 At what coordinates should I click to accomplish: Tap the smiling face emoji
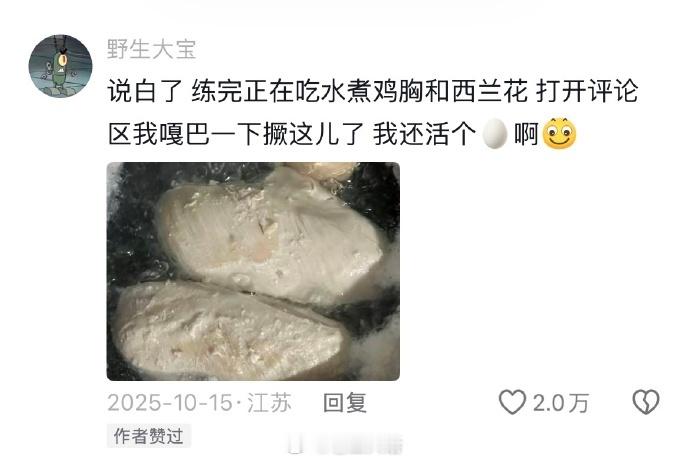(x=559, y=133)
